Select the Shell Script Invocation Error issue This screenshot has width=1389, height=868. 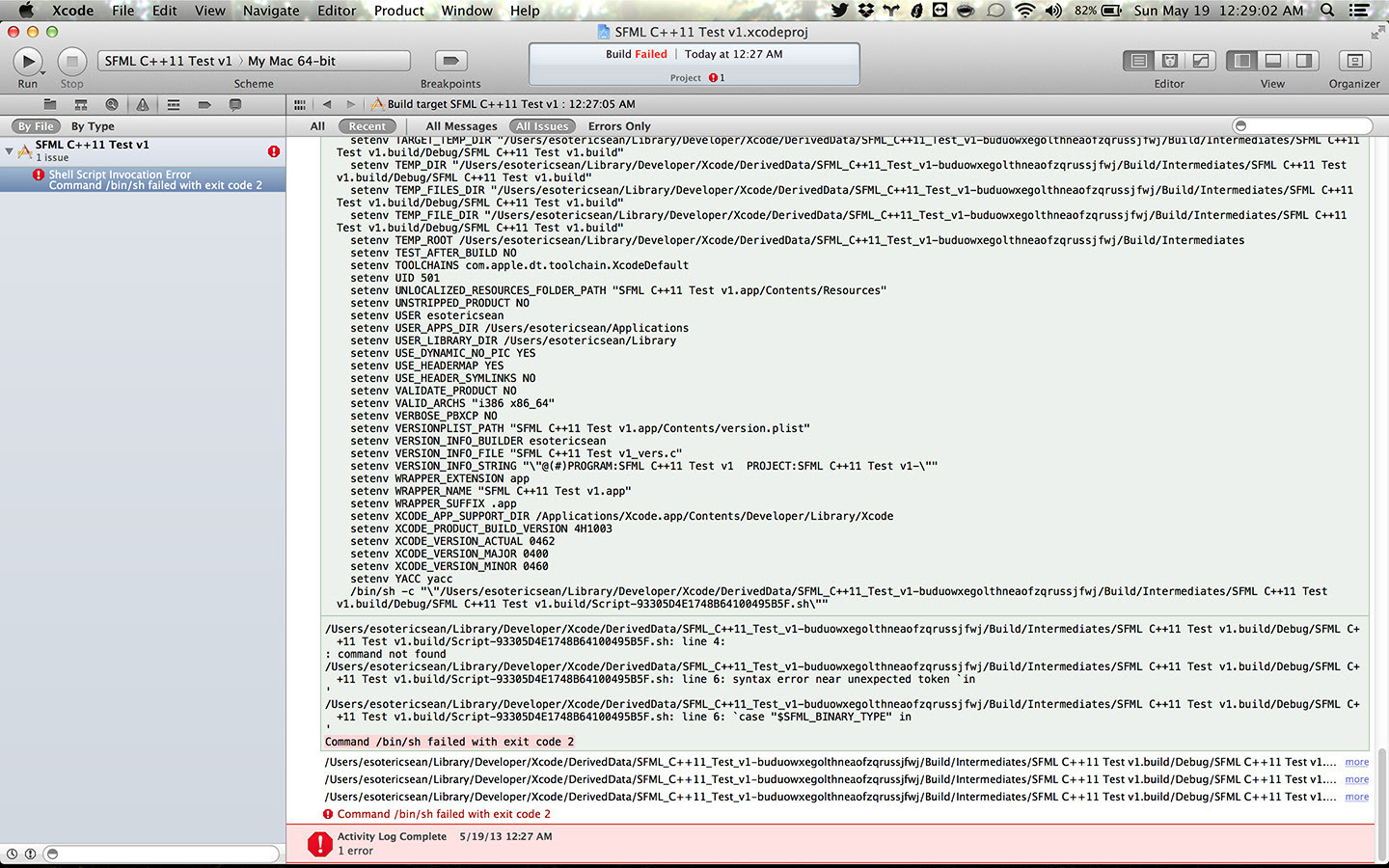(x=143, y=179)
